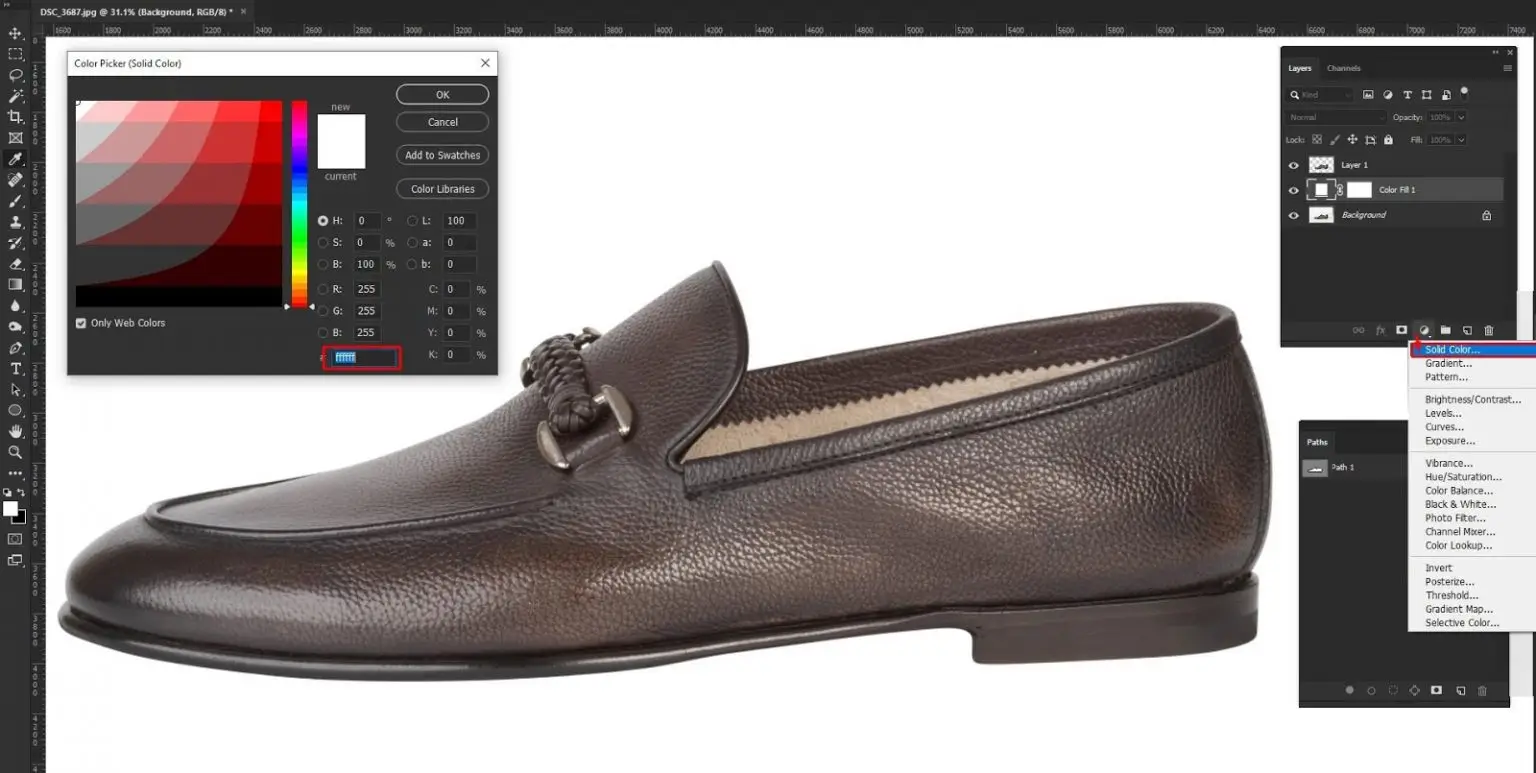Click inside the color field square
1536x773 pixels.
179,204
